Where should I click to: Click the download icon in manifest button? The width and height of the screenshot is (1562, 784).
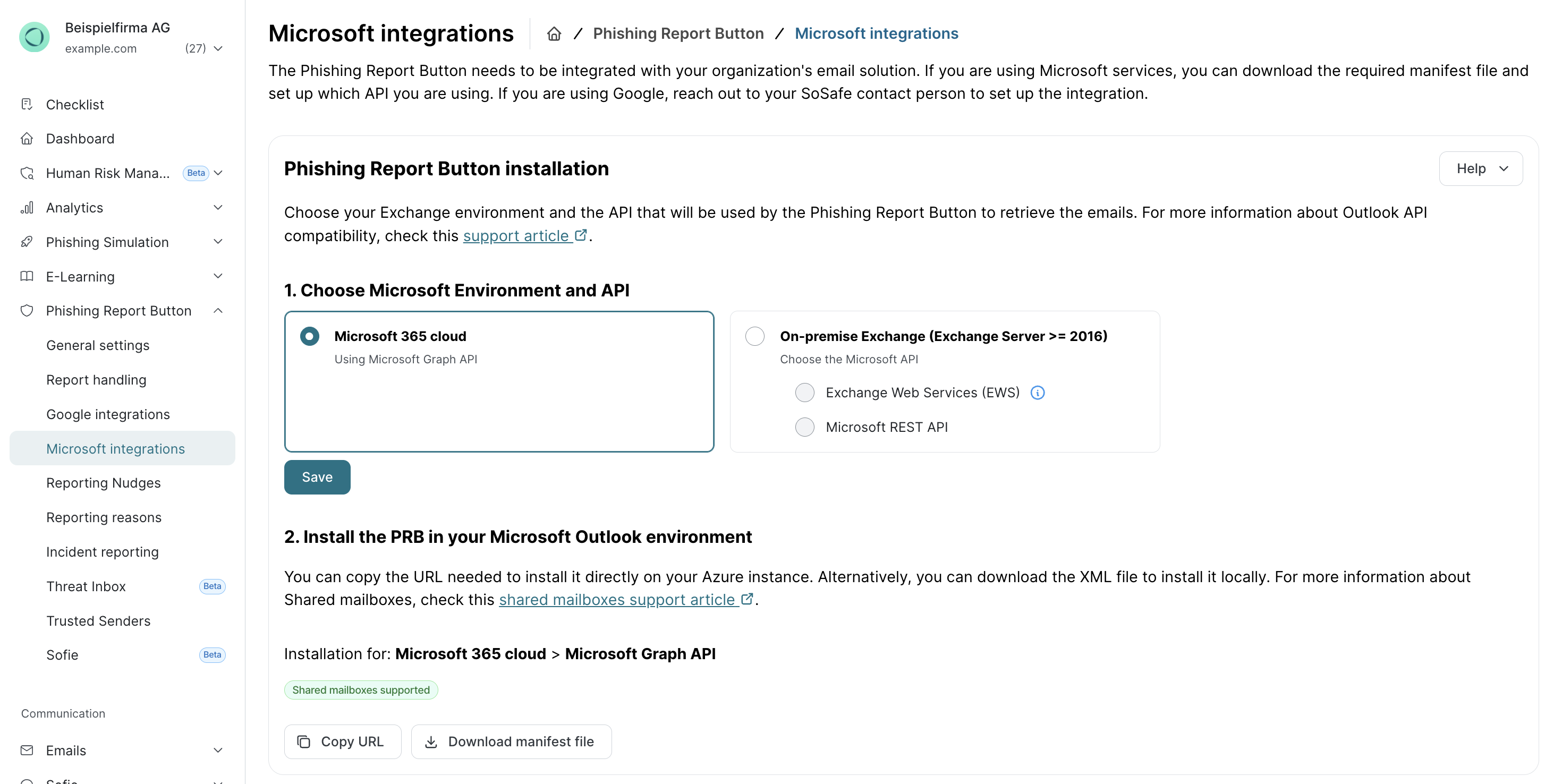[431, 742]
